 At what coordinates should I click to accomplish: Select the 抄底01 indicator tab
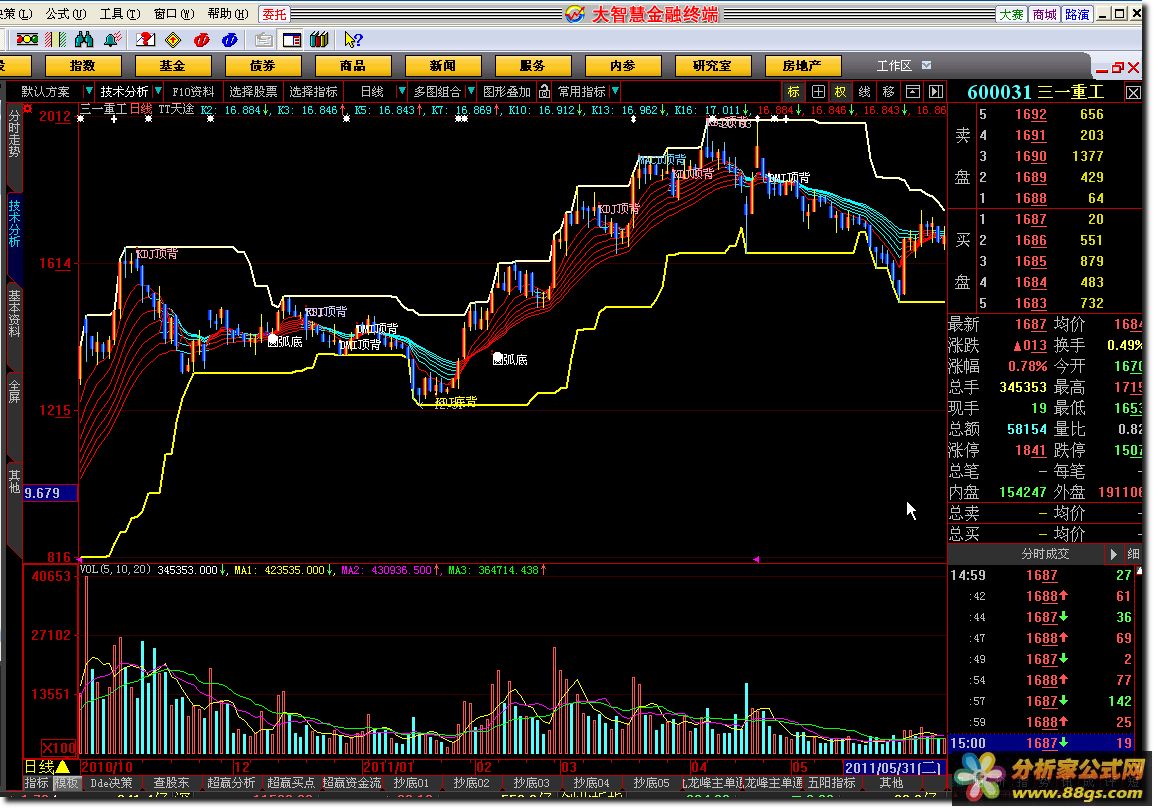(411, 783)
